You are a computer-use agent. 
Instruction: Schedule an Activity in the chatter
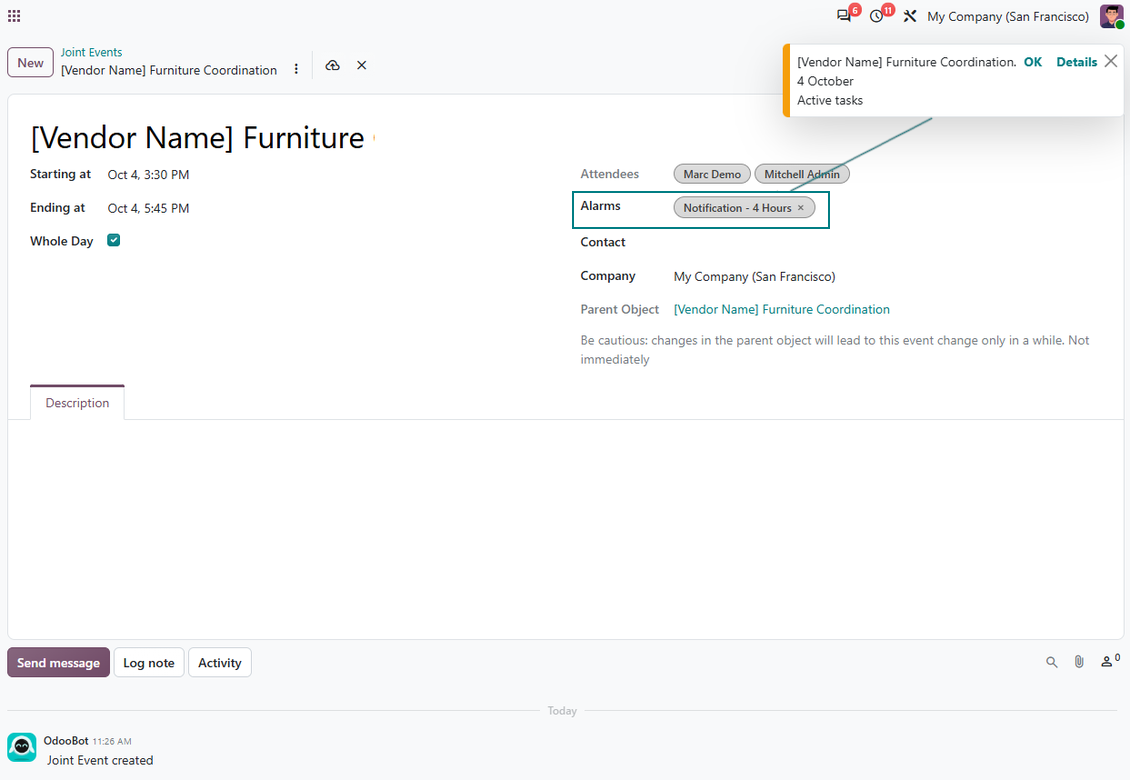tap(220, 662)
